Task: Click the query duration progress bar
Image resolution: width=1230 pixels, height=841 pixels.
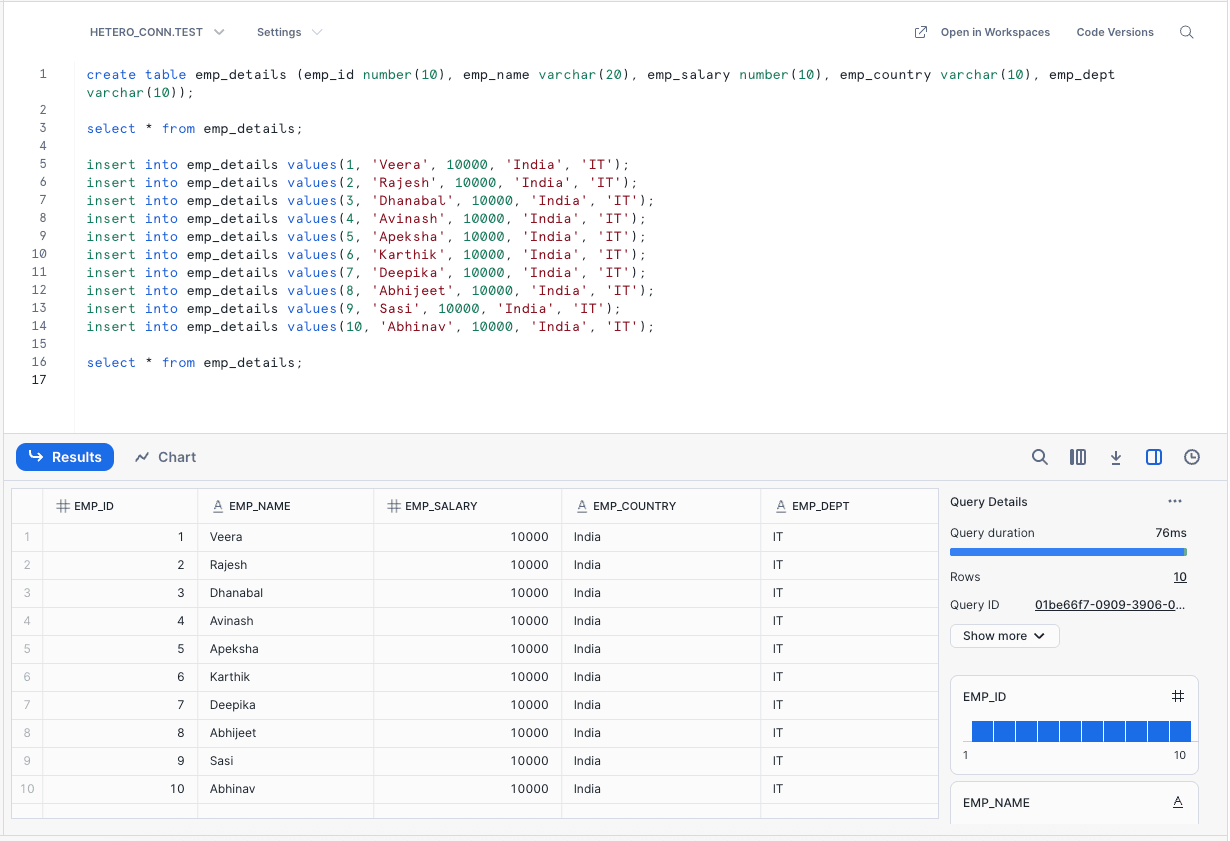Action: pos(1068,552)
